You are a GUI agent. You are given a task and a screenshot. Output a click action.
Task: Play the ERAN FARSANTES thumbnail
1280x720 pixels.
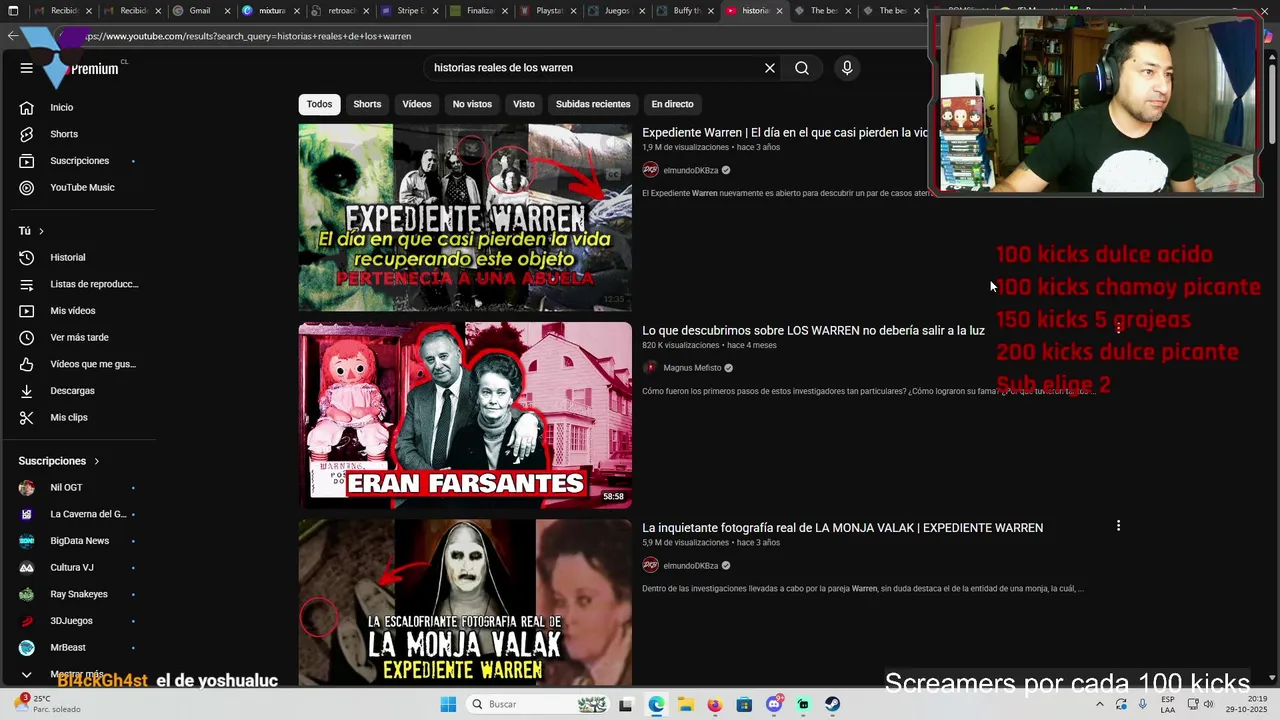tap(465, 415)
